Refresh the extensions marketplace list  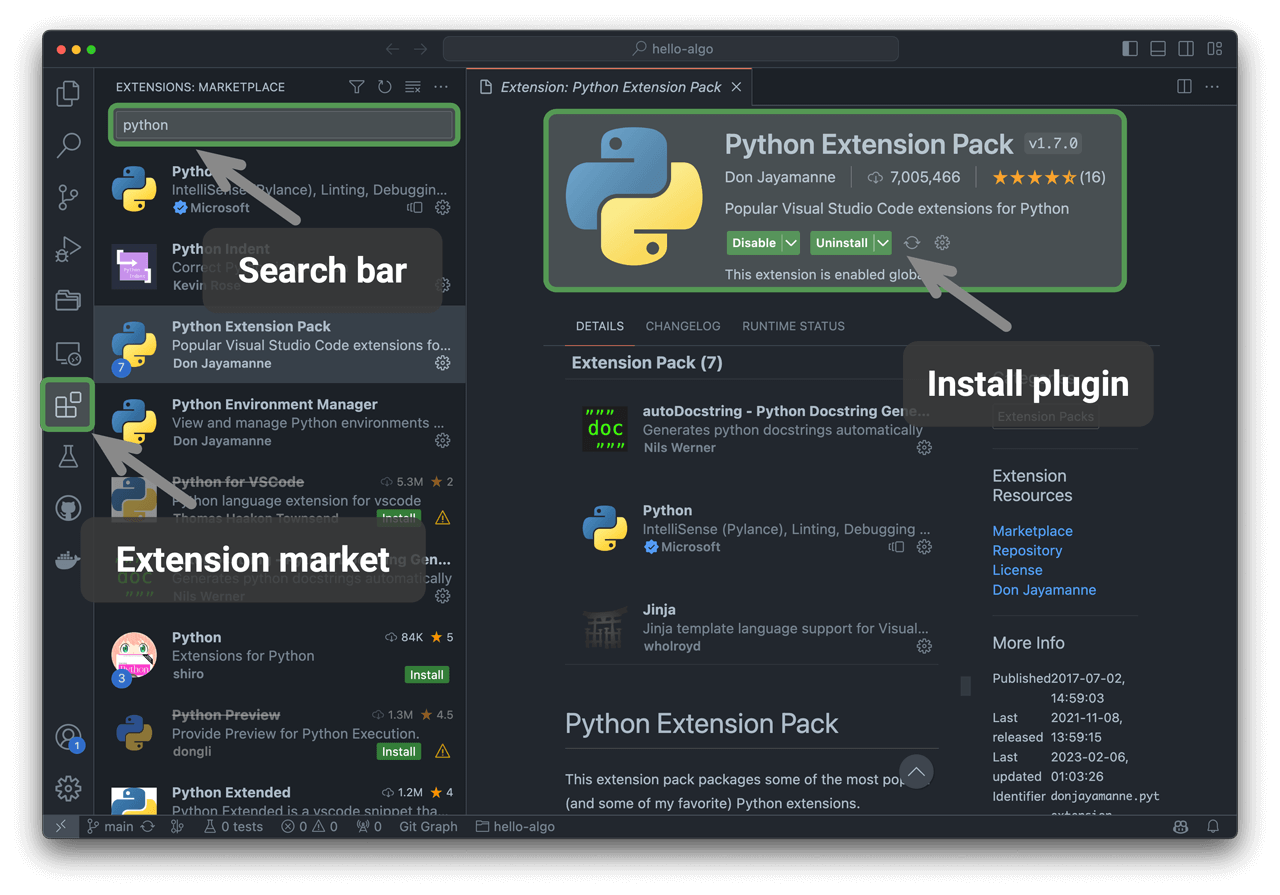[384, 87]
